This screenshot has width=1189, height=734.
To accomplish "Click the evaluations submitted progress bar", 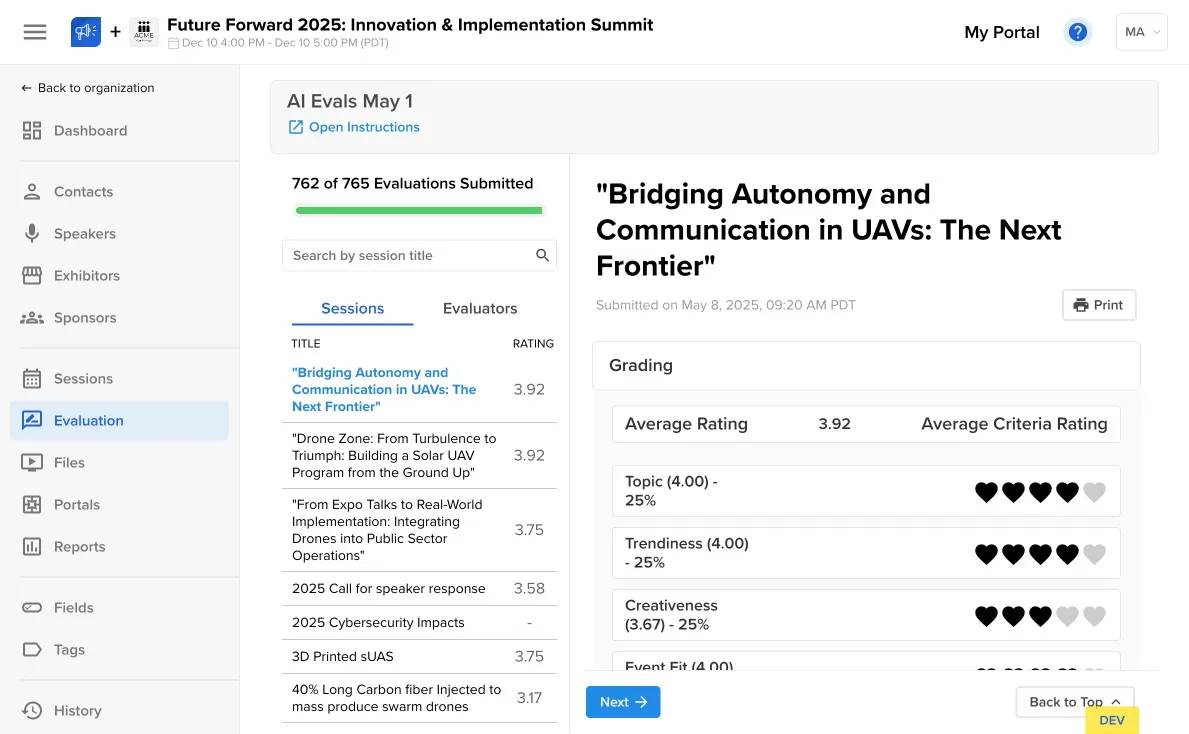I will pos(419,211).
